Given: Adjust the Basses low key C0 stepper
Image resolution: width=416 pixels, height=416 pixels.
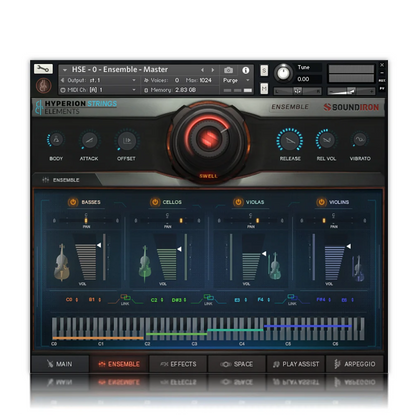Looking at the screenshot, I should [x=77, y=300].
